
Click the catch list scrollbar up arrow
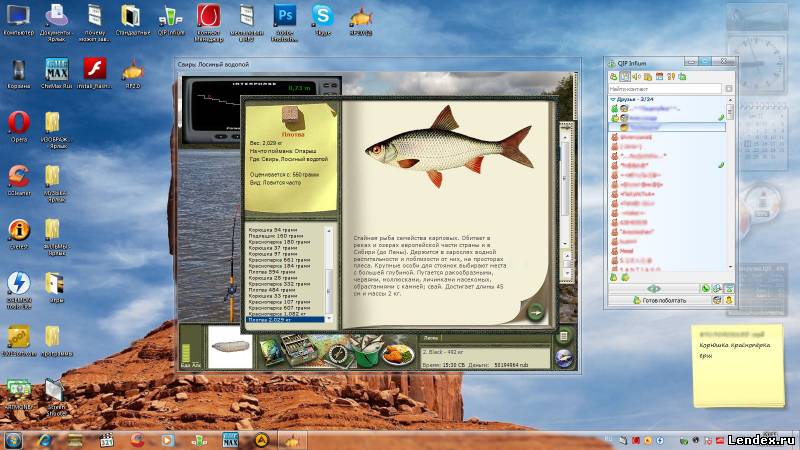329,231
